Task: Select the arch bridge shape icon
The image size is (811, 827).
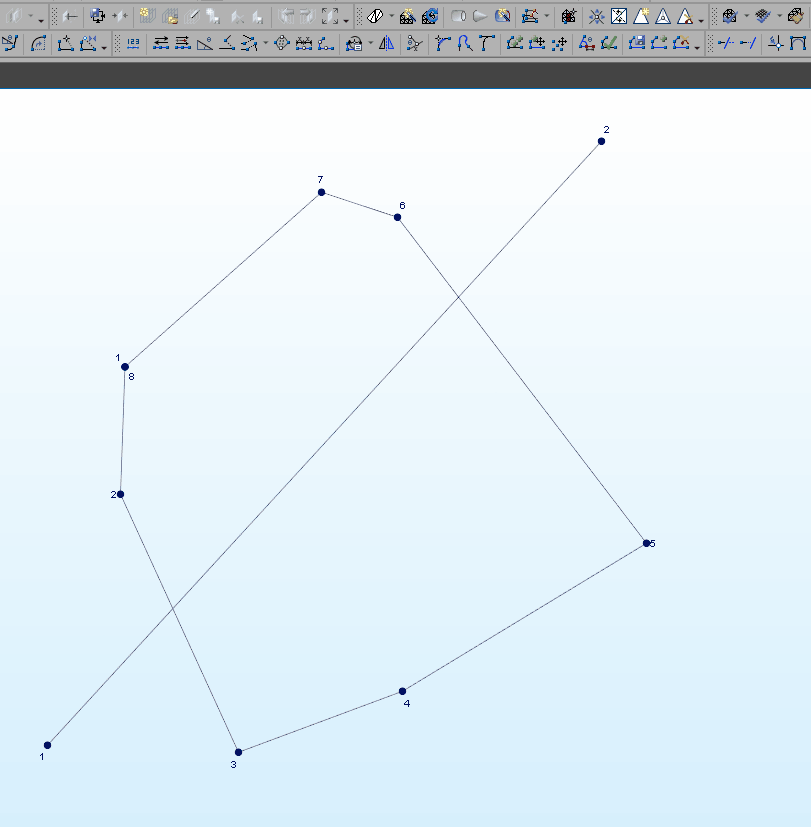Action: (798, 43)
